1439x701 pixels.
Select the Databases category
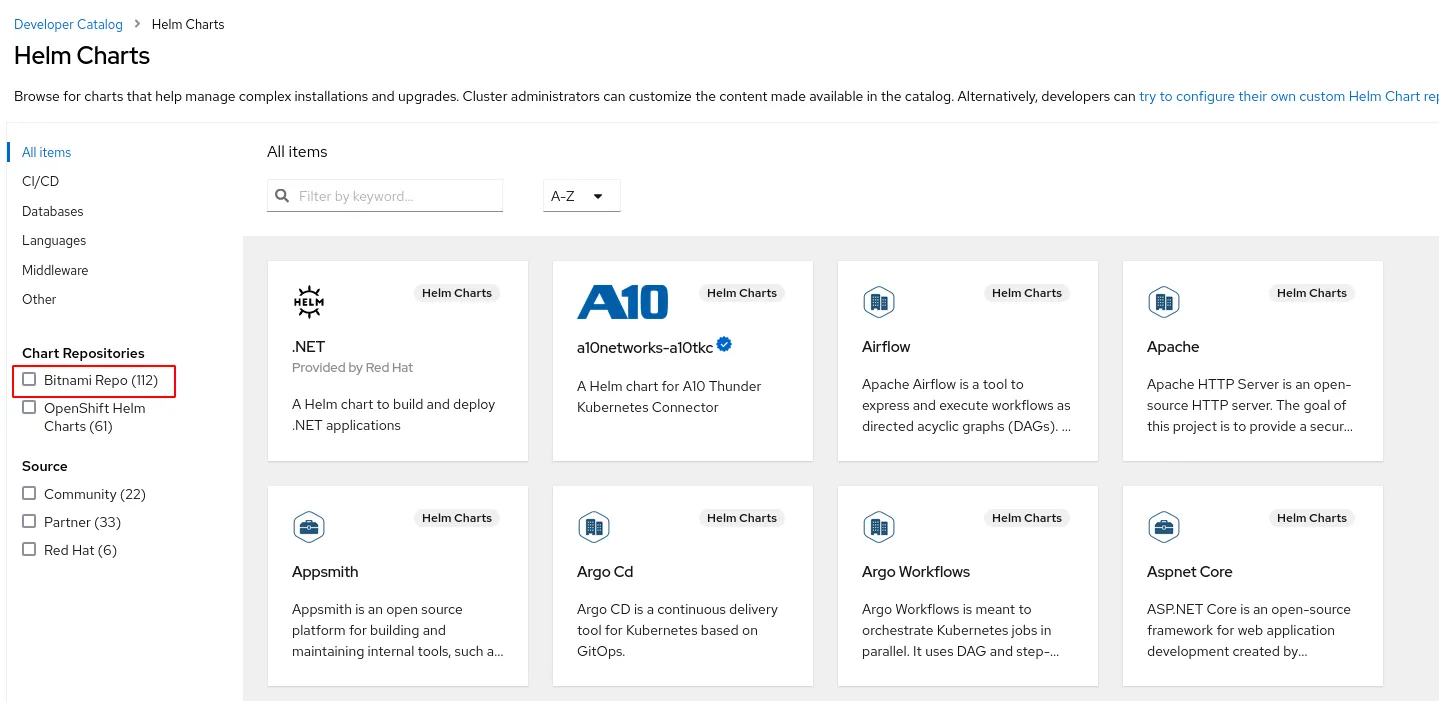click(53, 211)
